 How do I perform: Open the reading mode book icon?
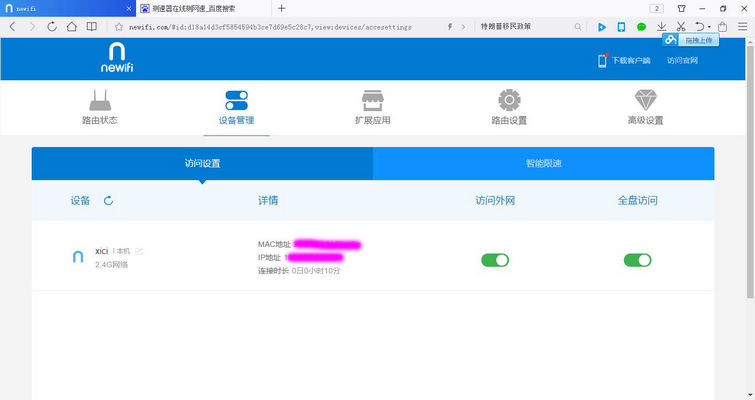(91, 26)
